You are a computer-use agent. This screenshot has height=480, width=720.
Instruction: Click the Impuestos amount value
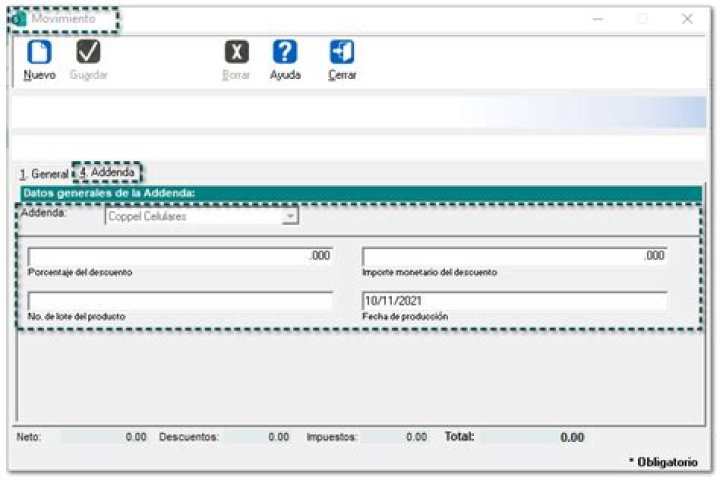[x=398, y=437]
